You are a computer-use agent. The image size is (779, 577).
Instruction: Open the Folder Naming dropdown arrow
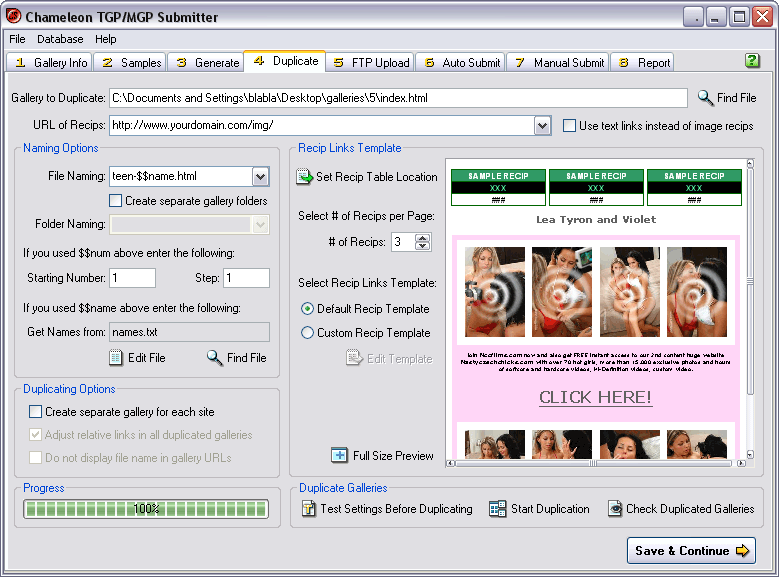tap(260, 225)
